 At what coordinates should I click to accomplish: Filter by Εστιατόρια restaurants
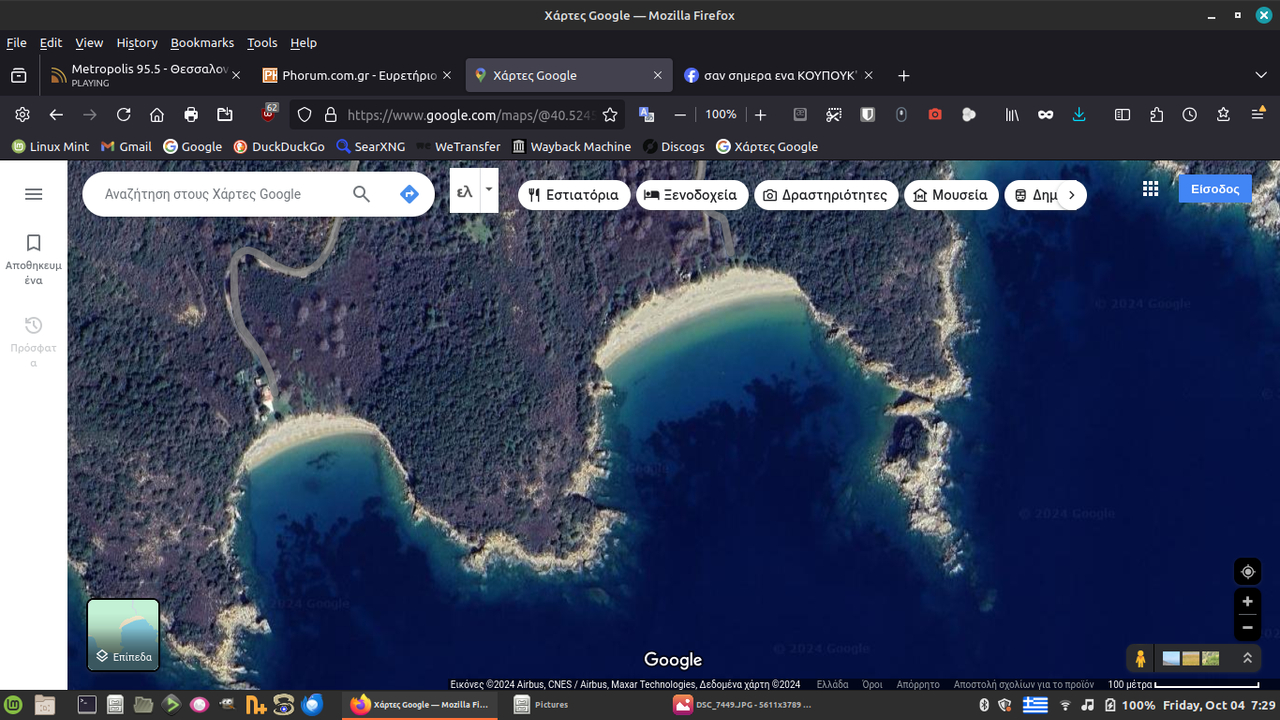click(x=574, y=195)
